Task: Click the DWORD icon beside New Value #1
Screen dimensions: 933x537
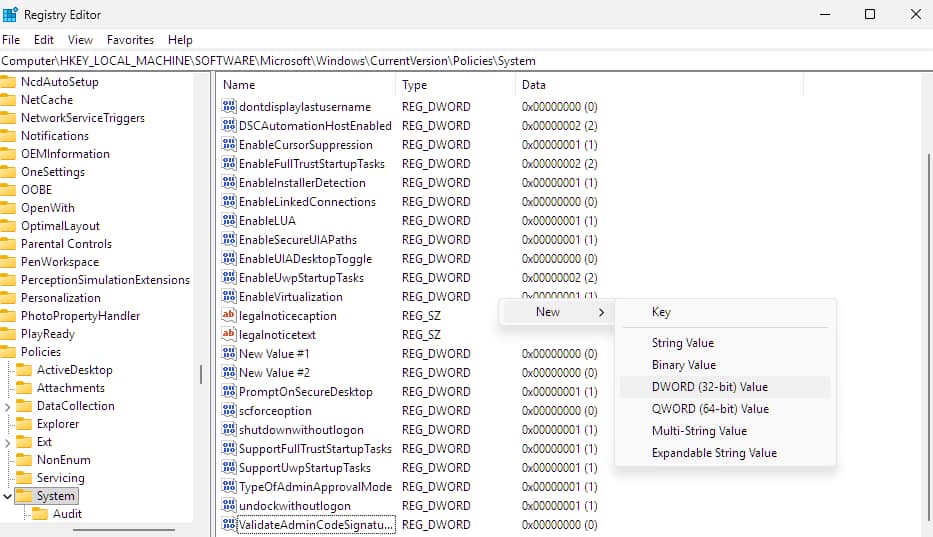Action: tap(229, 354)
